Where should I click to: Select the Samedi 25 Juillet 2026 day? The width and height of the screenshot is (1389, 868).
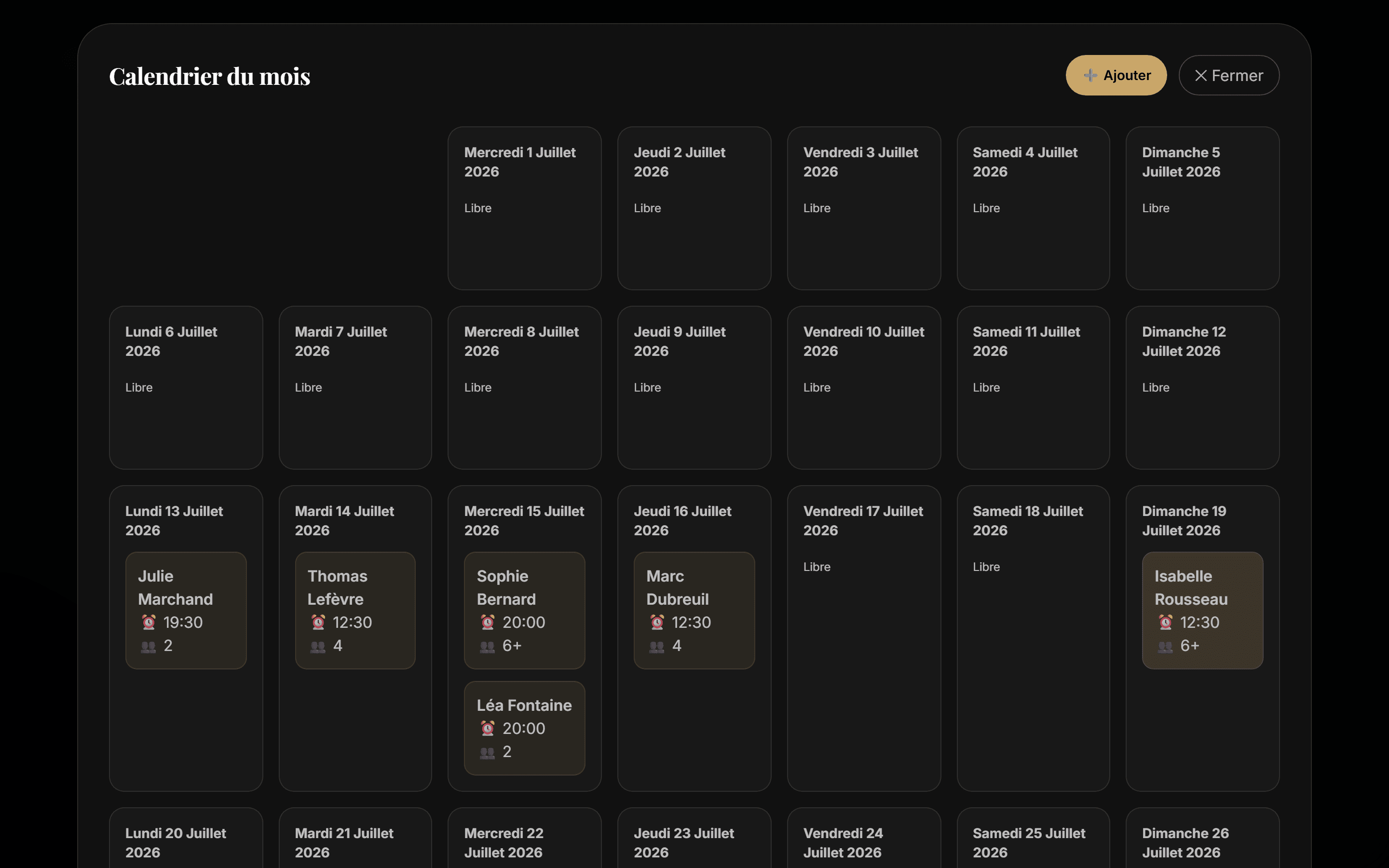click(x=1033, y=838)
